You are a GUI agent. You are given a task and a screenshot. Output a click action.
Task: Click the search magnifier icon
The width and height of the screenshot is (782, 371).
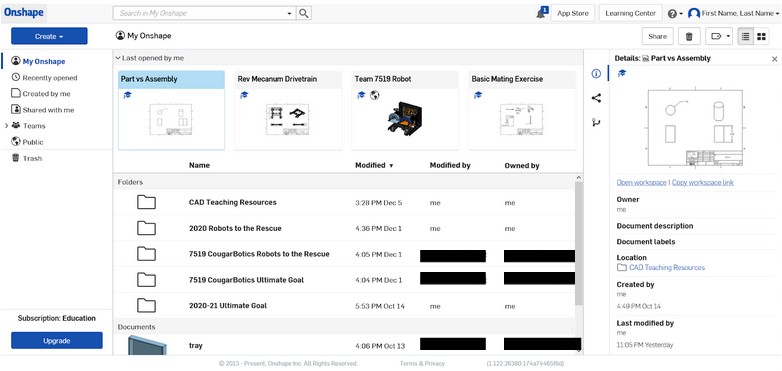(x=304, y=13)
